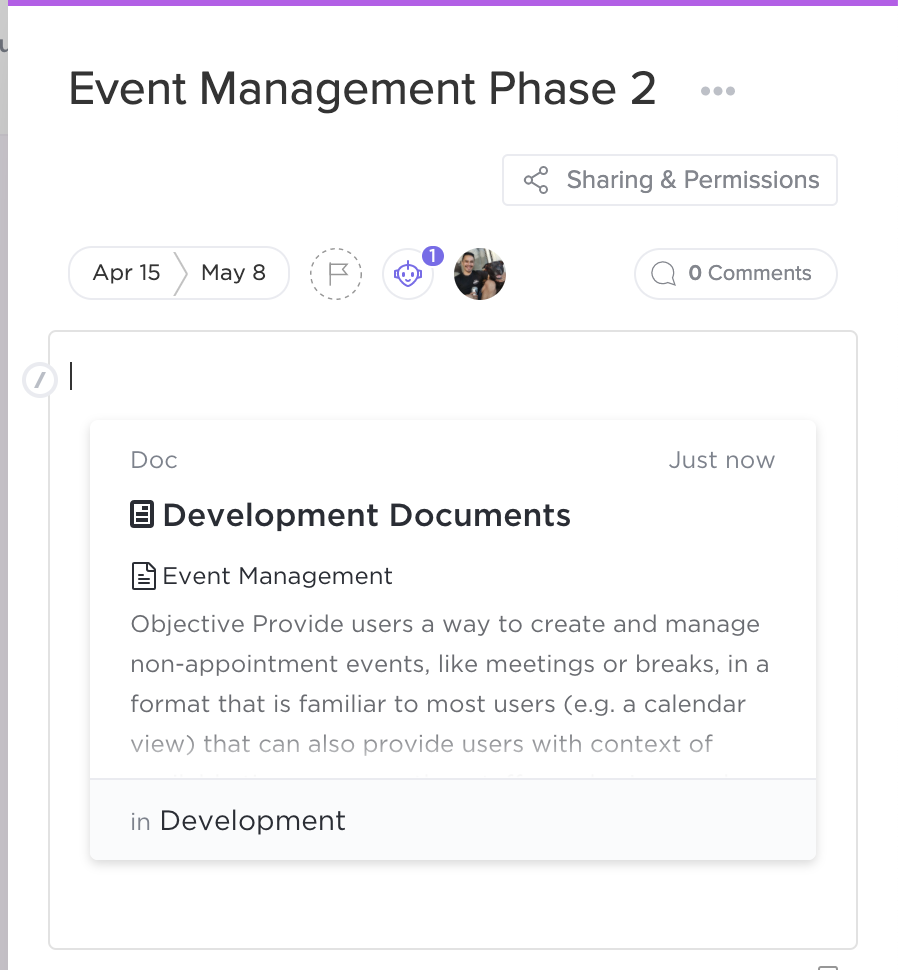Screen dimensions: 898x970
Task: Click the page icon beside Event Management
Action: pyautogui.click(x=143, y=576)
